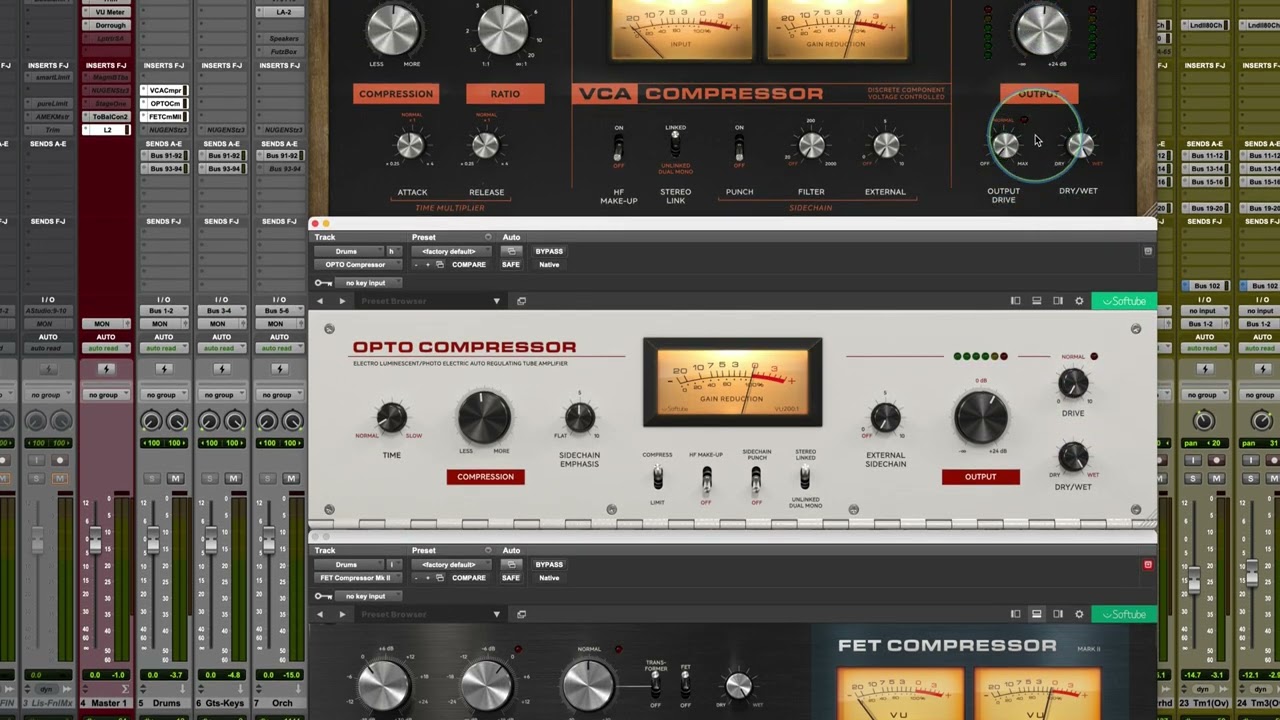Click Native button in OPTO Compressor window
1280x720 pixels.
click(x=549, y=265)
